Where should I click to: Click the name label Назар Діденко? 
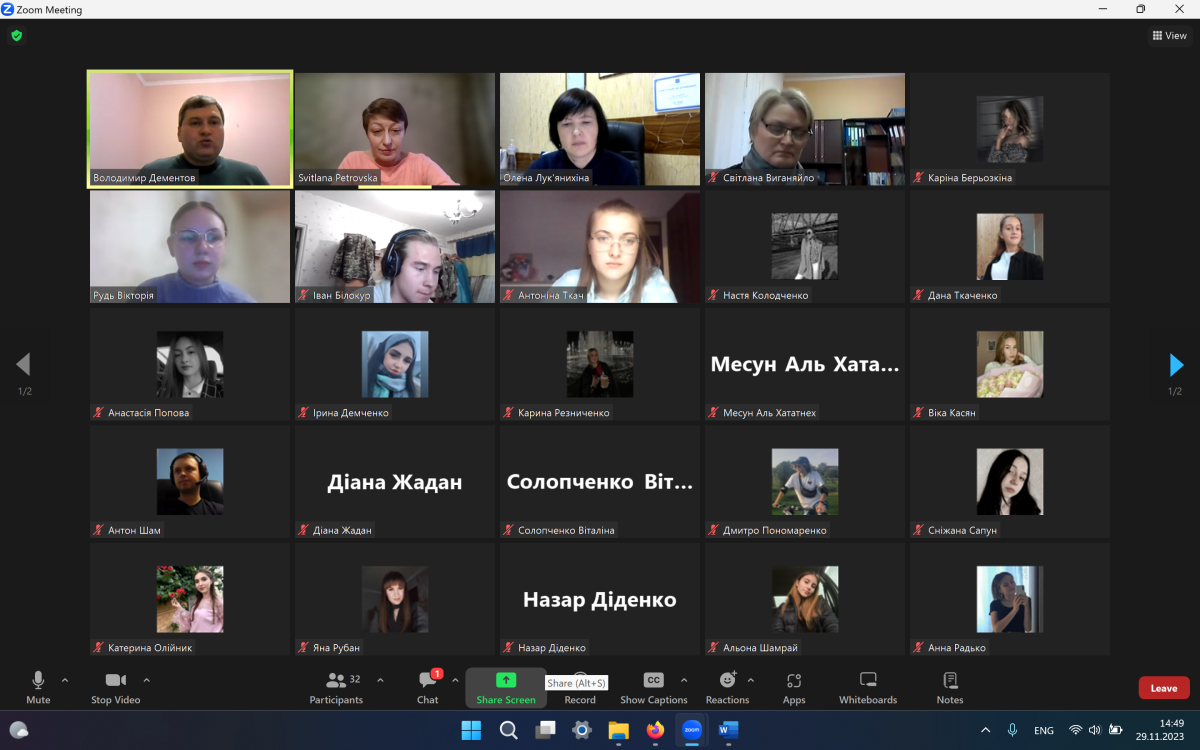(552, 648)
